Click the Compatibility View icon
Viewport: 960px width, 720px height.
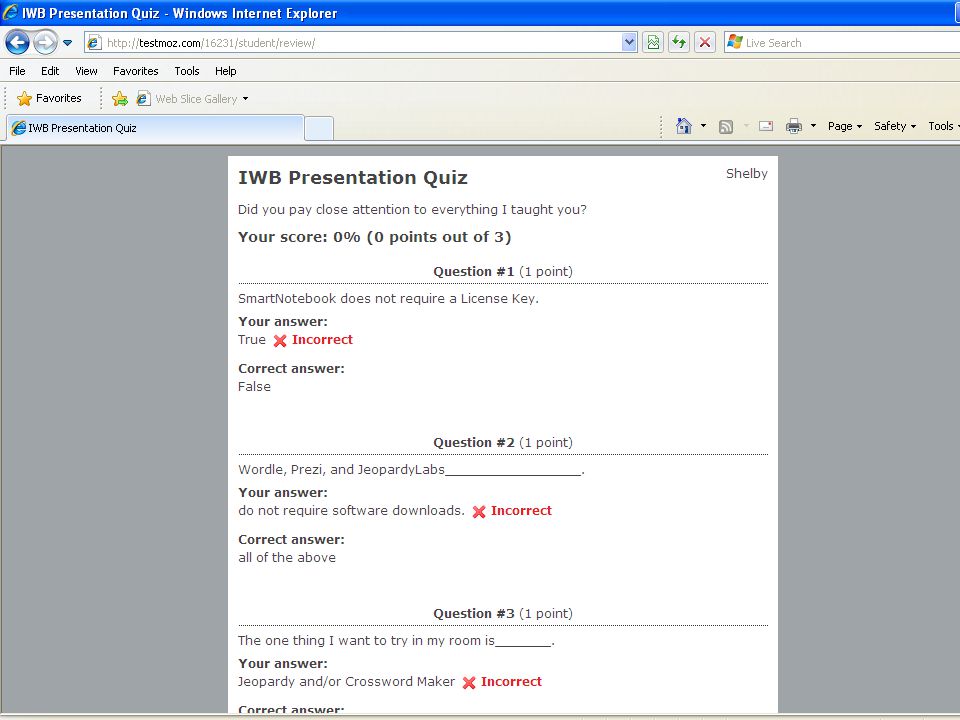pos(653,43)
